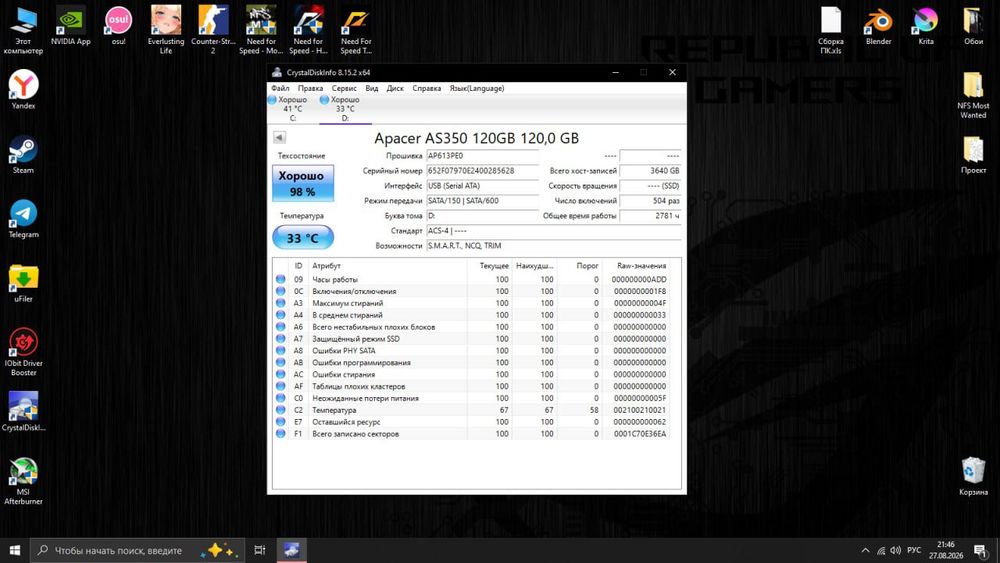
Task: Launch IObit Driver Booster shortcut
Action: (24, 352)
